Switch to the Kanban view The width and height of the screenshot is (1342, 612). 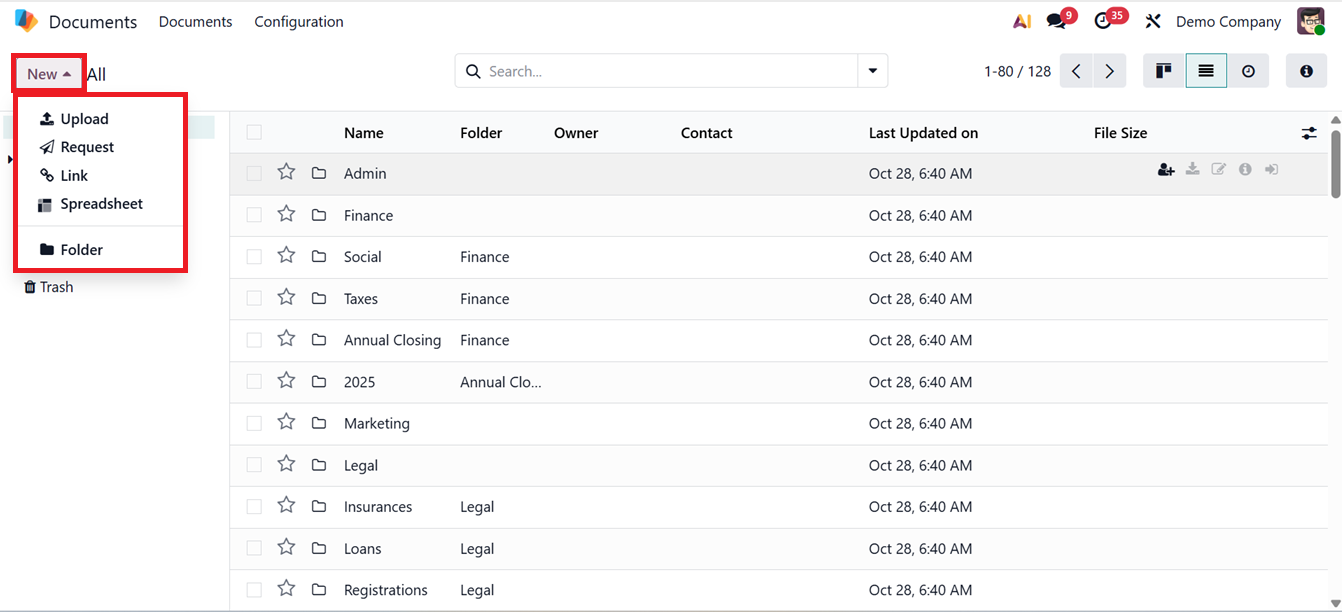click(x=1164, y=71)
